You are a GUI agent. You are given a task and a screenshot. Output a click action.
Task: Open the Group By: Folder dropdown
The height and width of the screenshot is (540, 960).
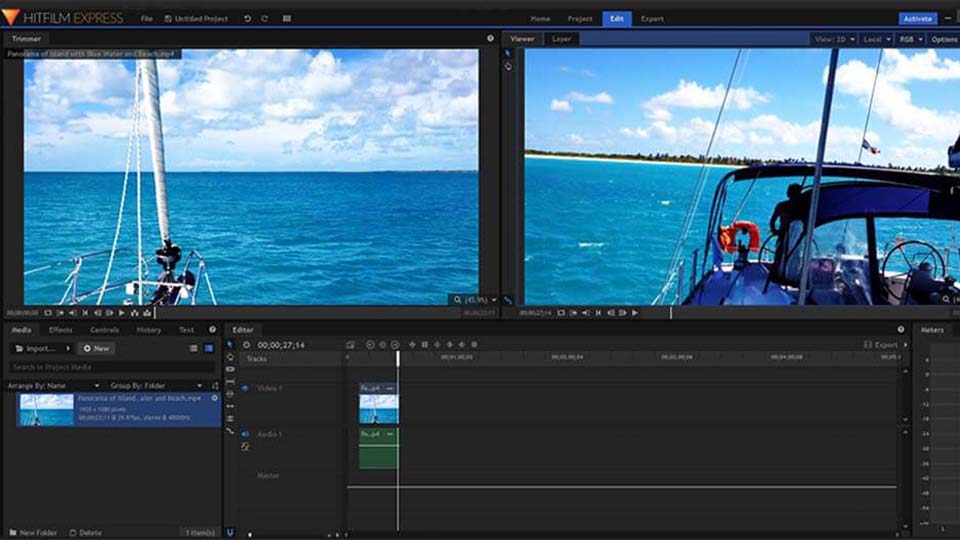tap(156, 386)
